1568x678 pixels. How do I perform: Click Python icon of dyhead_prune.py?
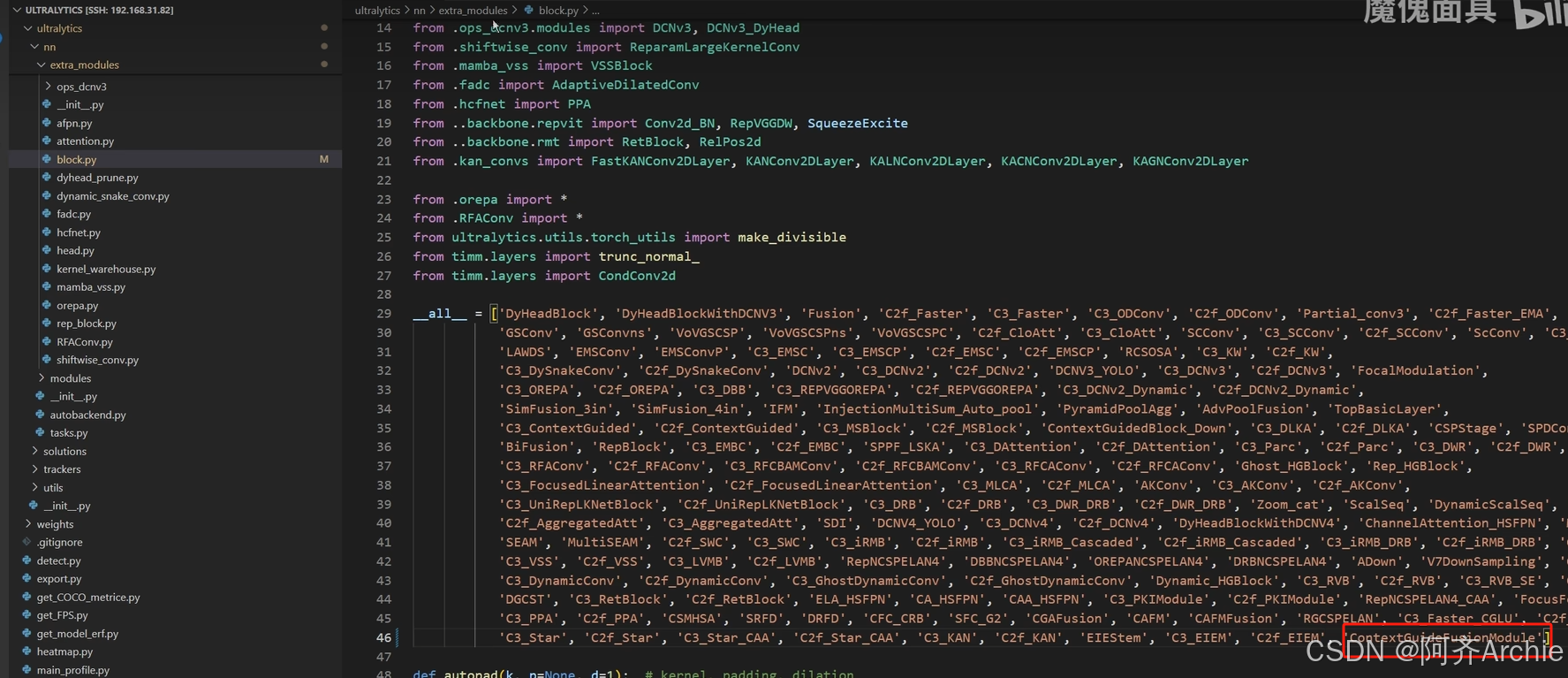(x=47, y=178)
